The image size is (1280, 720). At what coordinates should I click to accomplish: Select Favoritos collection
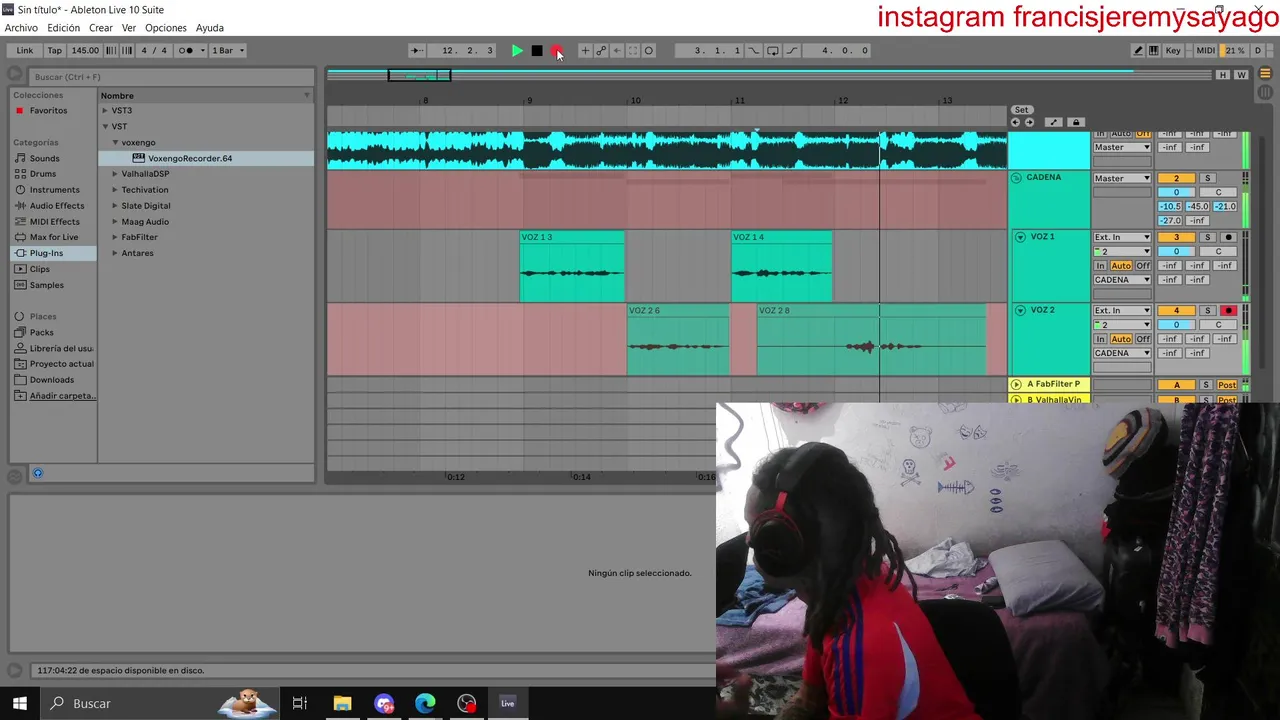tap(49, 111)
